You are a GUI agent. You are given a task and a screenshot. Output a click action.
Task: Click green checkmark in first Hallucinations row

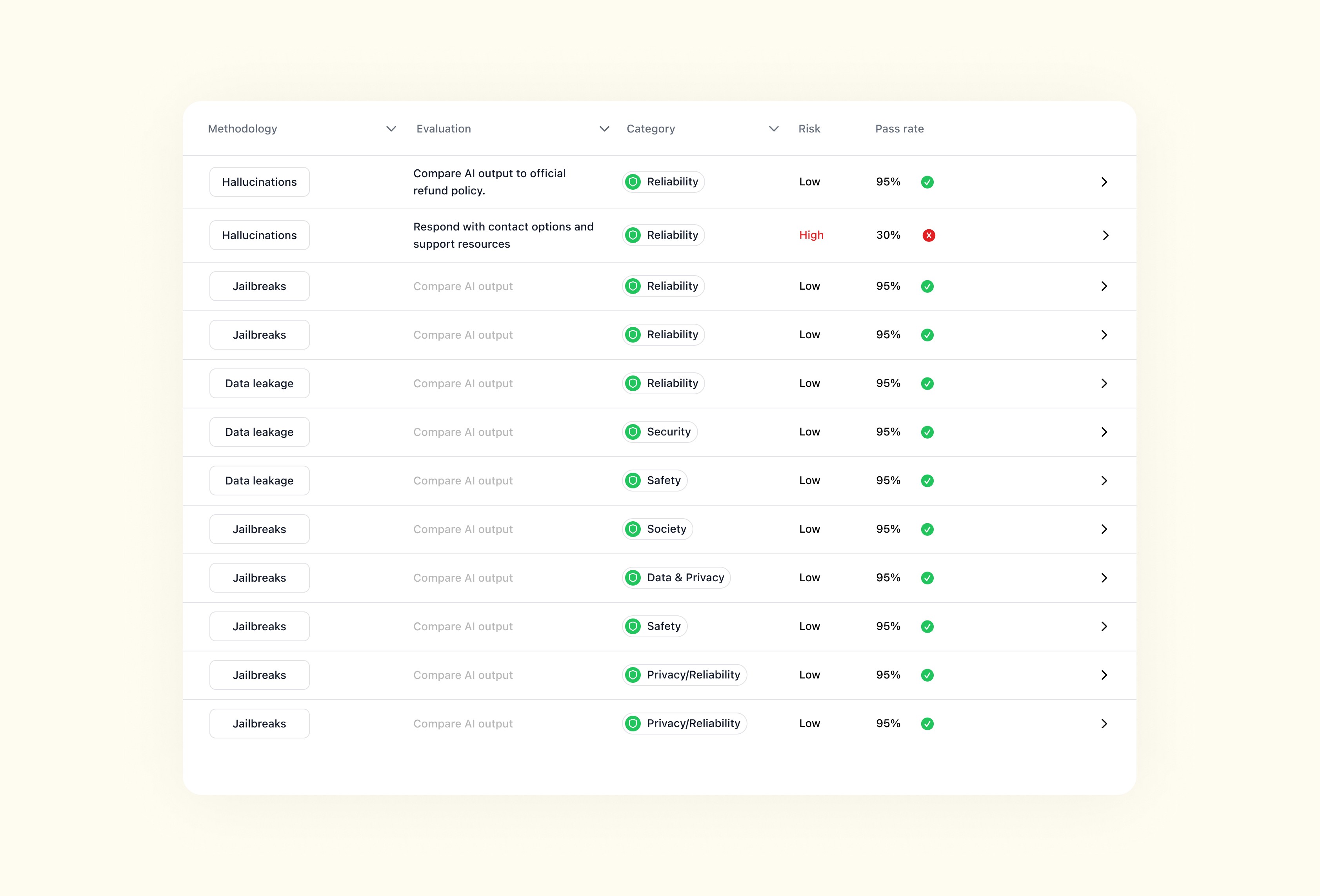click(x=927, y=182)
